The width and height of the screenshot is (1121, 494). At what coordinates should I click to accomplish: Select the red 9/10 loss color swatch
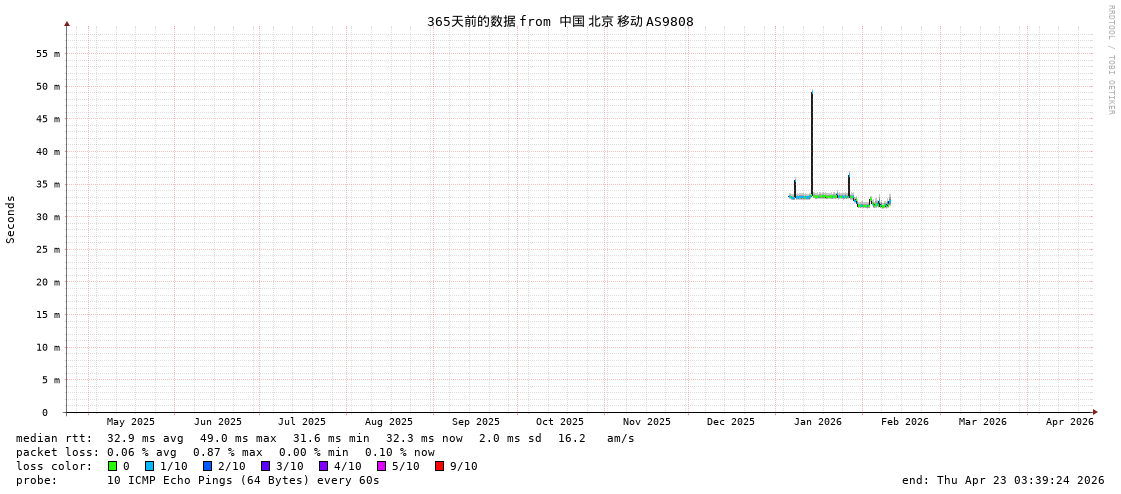(x=439, y=466)
